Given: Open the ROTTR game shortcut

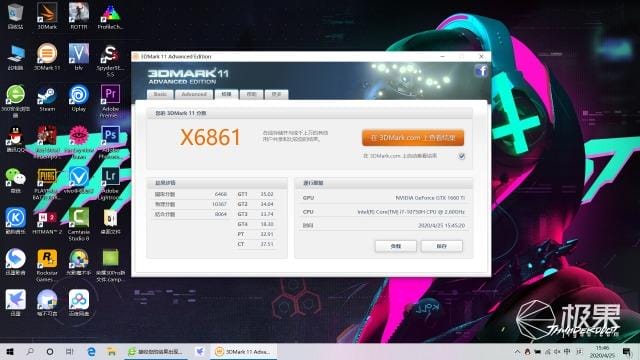Looking at the screenshot, I should [x=79, y=16].
